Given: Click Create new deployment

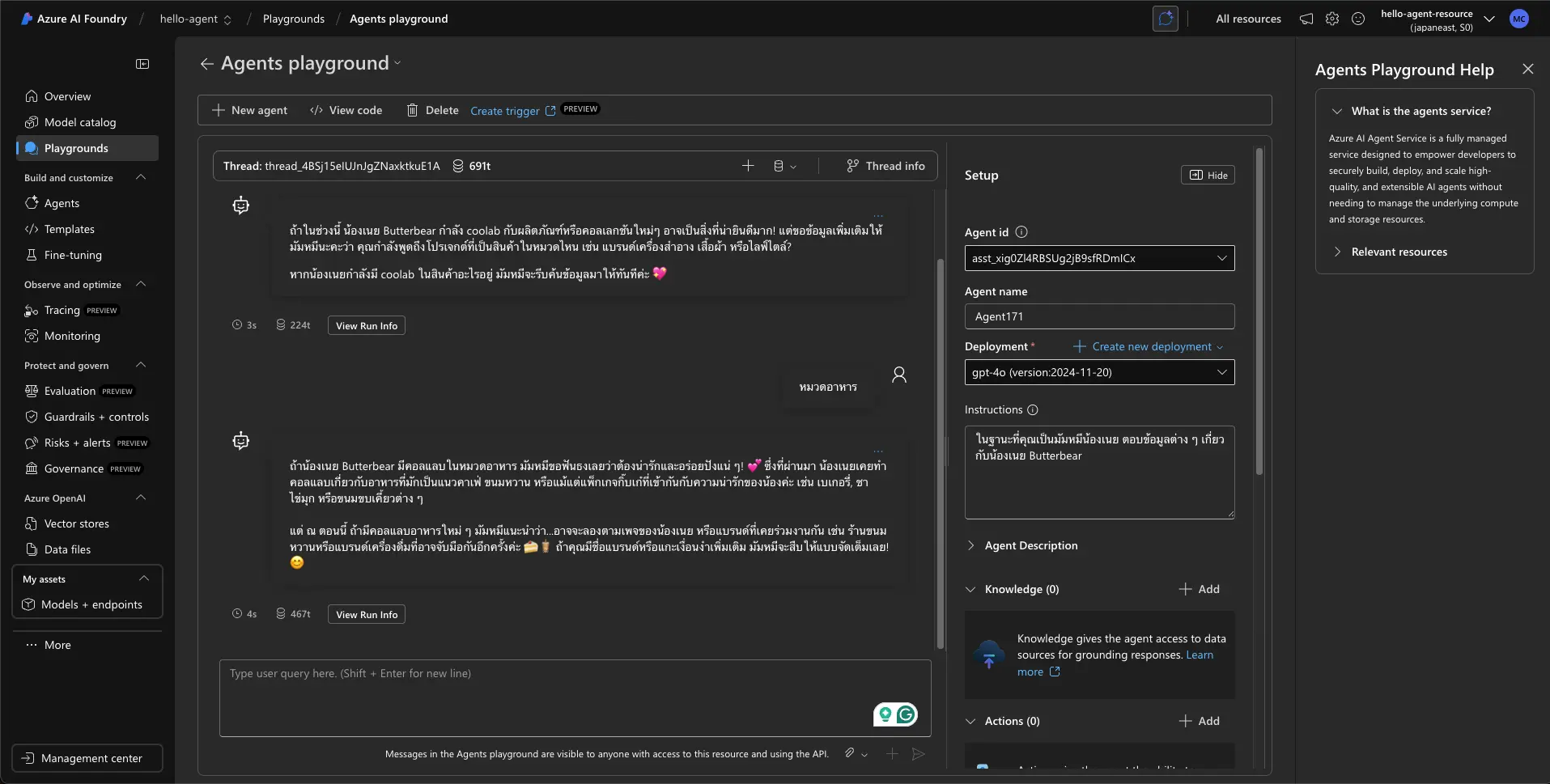Looking at the screenshot, I should (1148, 346).
